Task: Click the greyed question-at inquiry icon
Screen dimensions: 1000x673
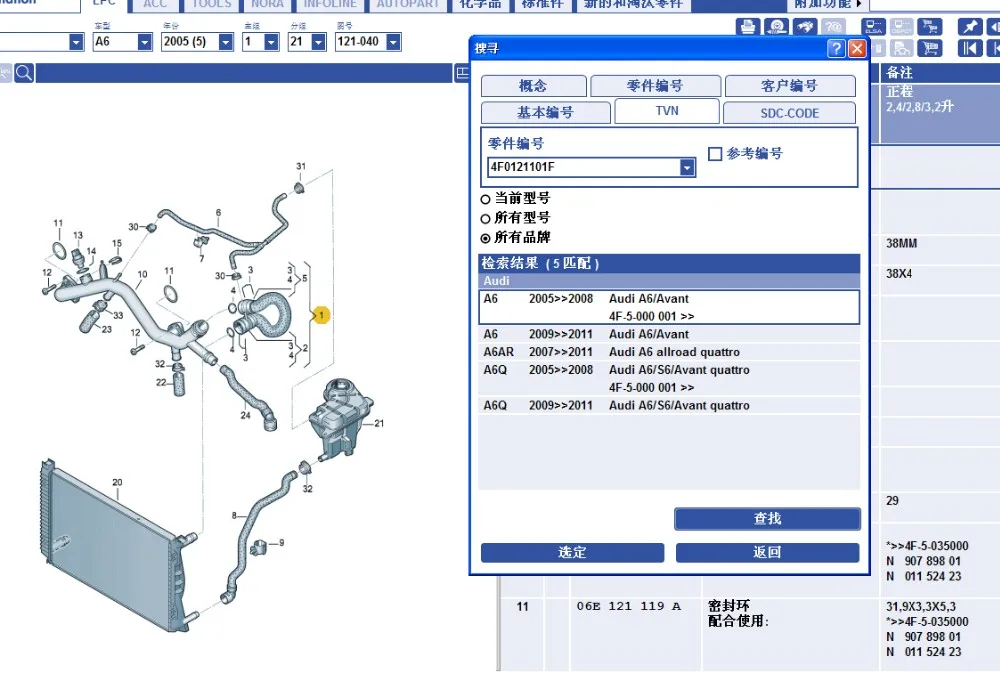Action: tap(833, 27)
